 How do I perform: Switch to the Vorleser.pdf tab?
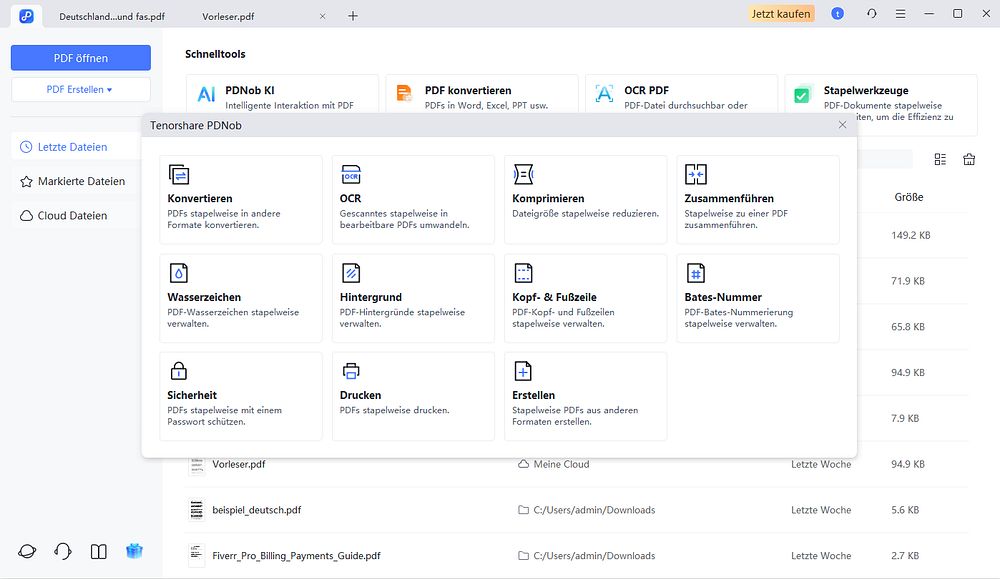coord(228,17)
